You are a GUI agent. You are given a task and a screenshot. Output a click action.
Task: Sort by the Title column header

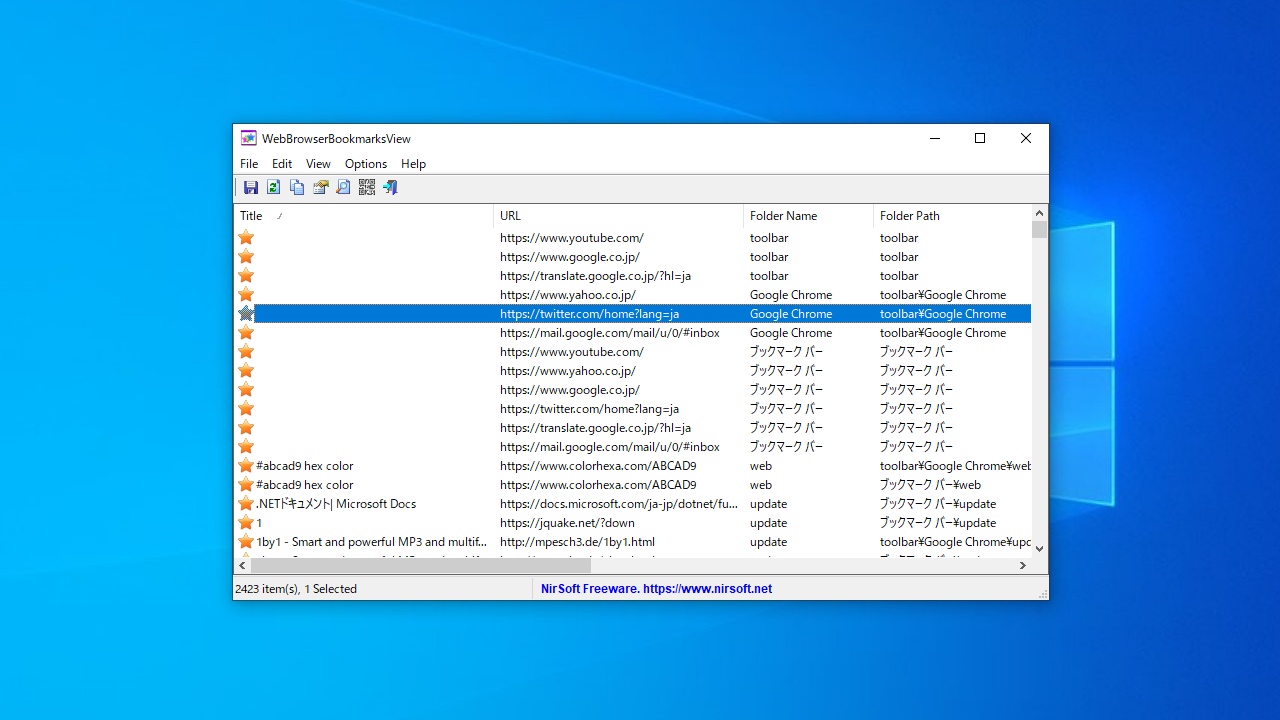pos(363,216)
